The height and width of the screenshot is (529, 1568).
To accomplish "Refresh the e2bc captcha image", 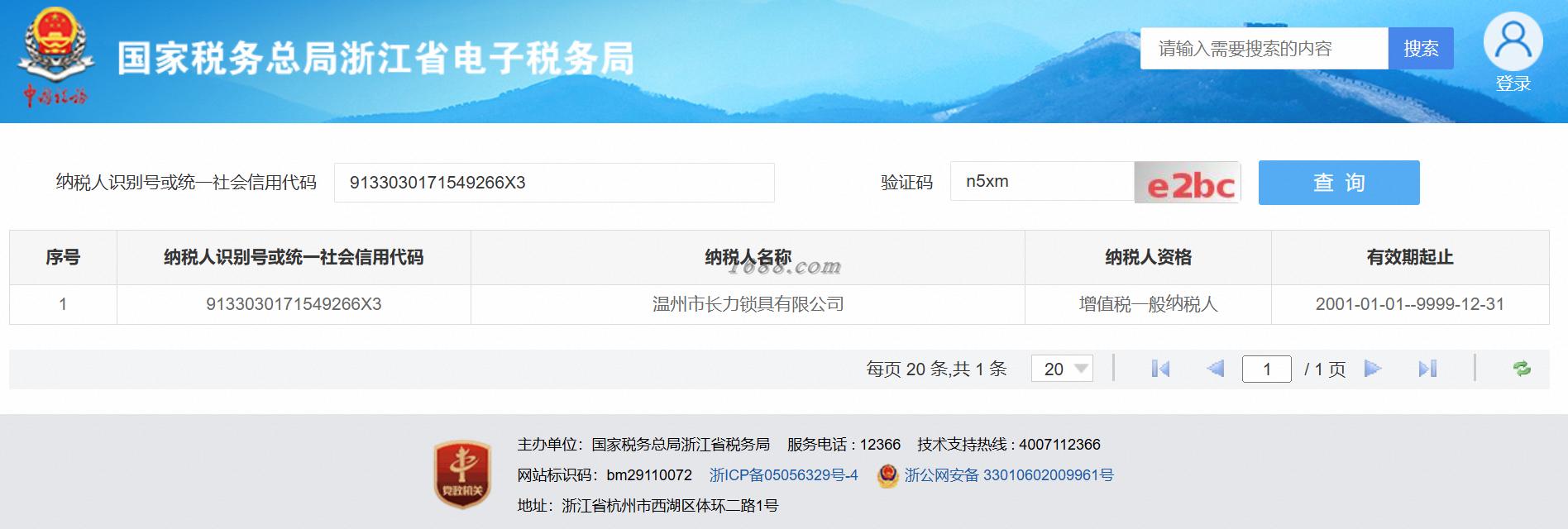I will click(1187, 183).
